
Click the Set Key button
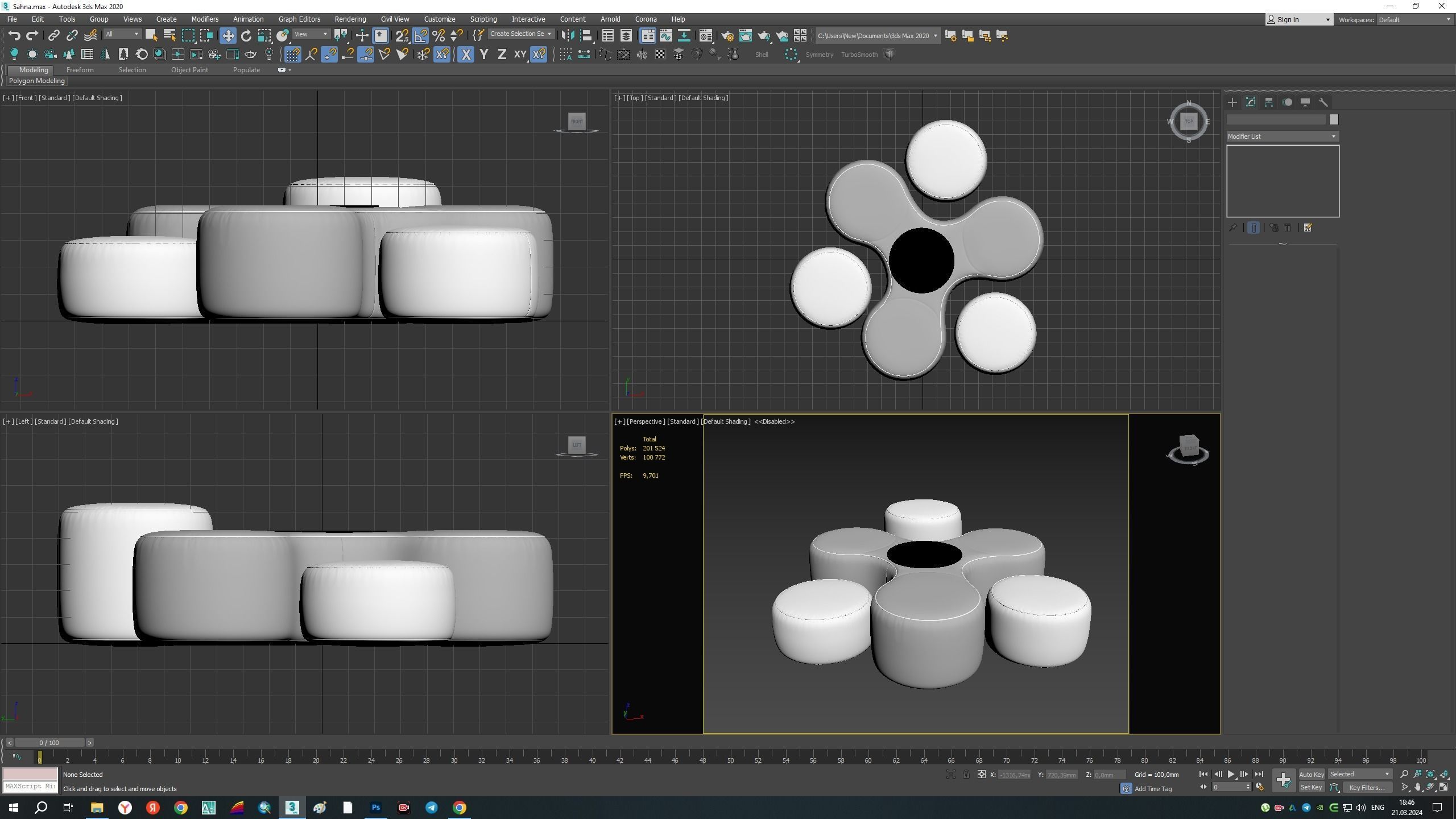[x=1311, y=788]
